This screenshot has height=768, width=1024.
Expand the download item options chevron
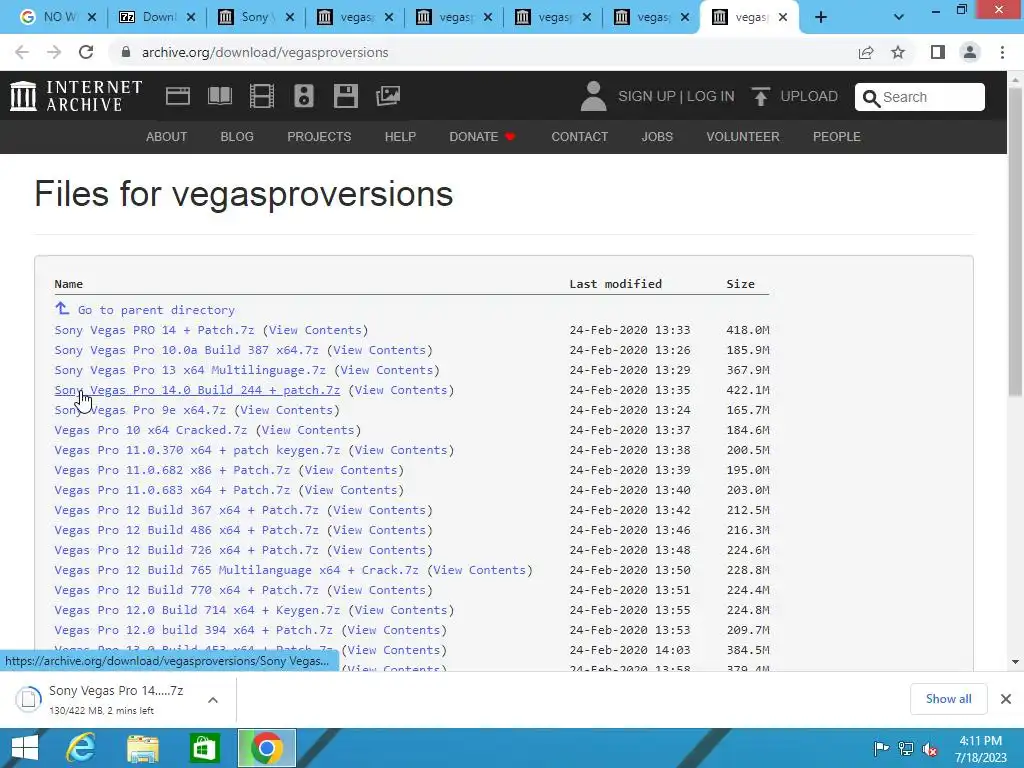[213, 700]
